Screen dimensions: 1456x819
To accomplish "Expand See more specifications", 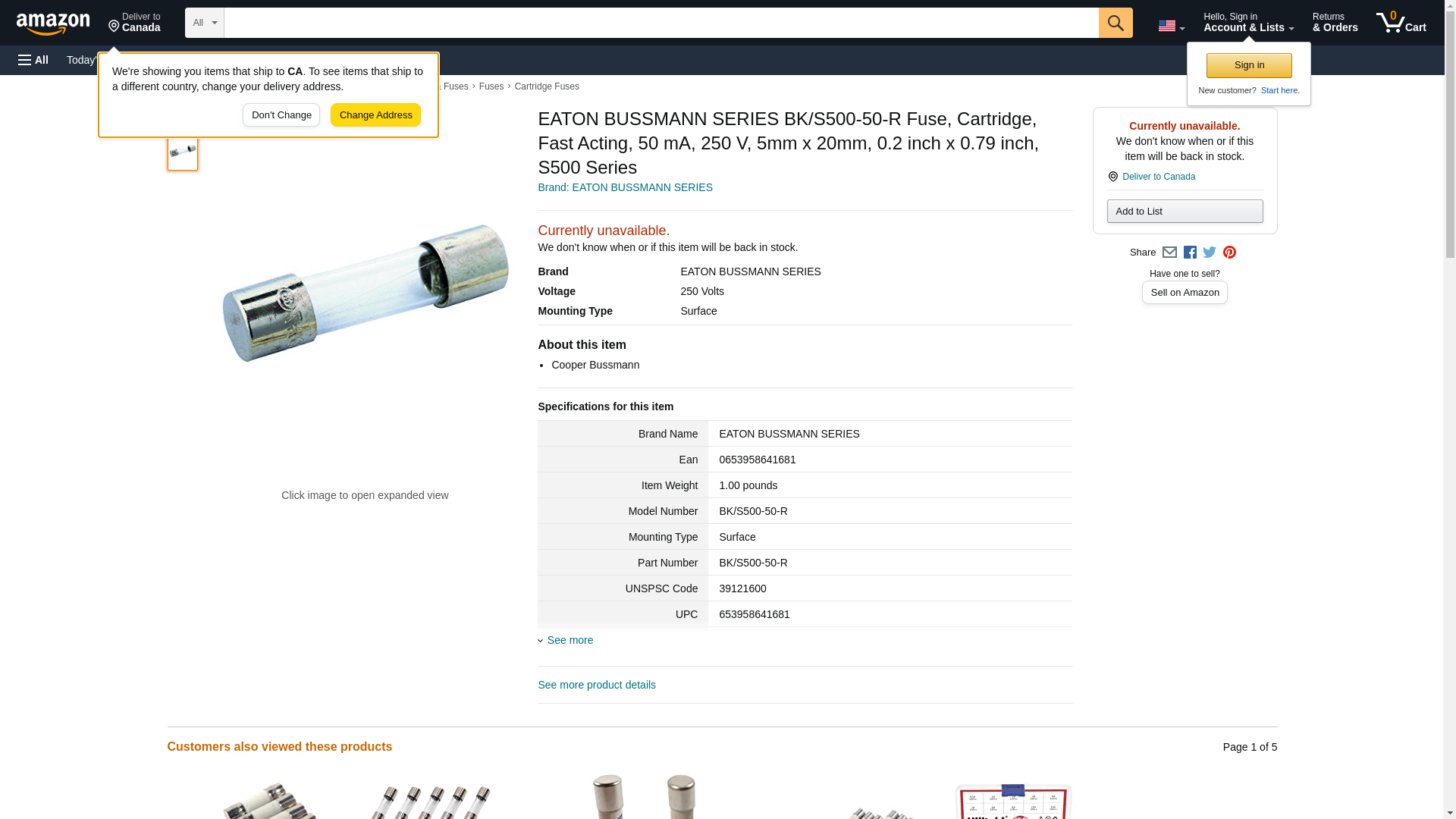I will pos(570,640).
